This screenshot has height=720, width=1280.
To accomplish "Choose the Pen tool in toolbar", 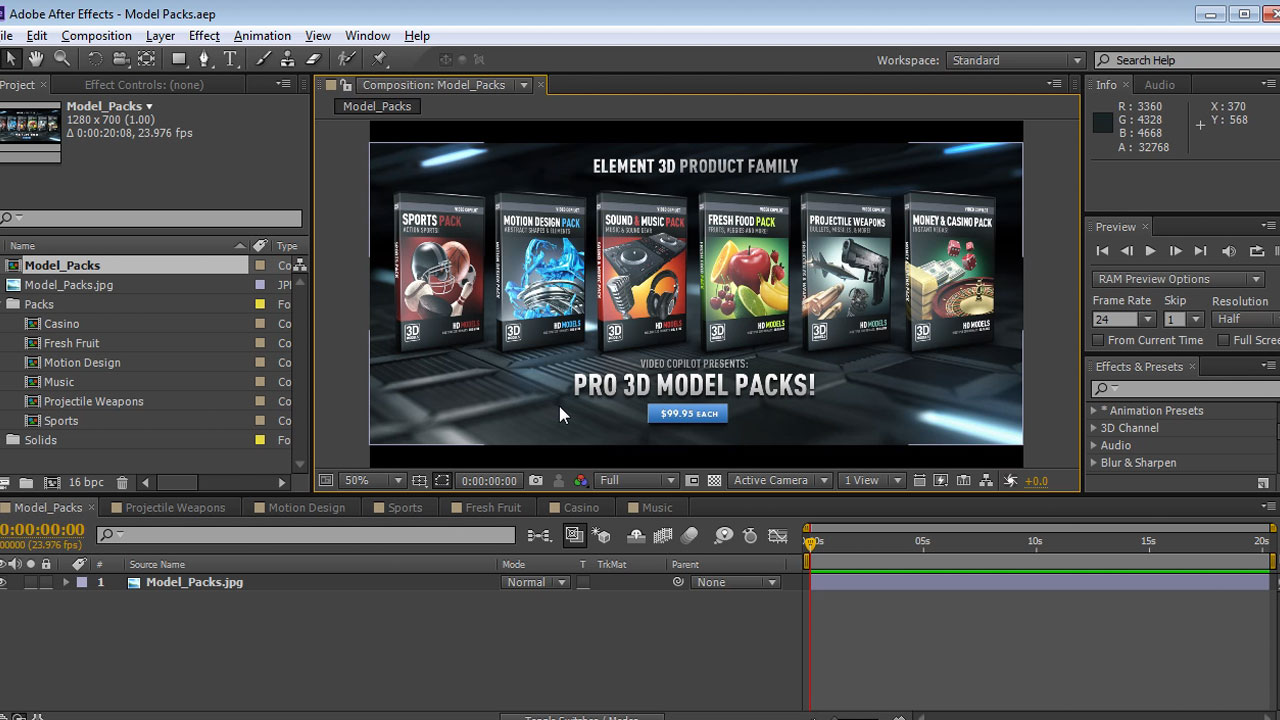I will [204, 59].
